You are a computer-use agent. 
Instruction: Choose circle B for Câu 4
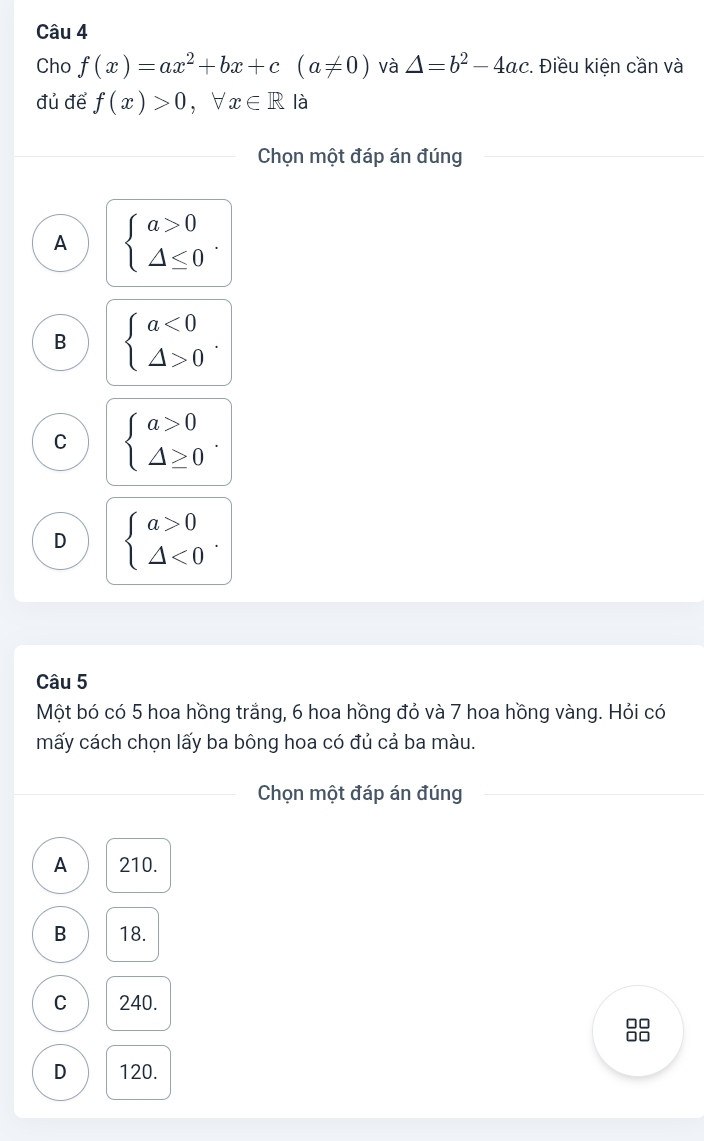click(61, 342)
